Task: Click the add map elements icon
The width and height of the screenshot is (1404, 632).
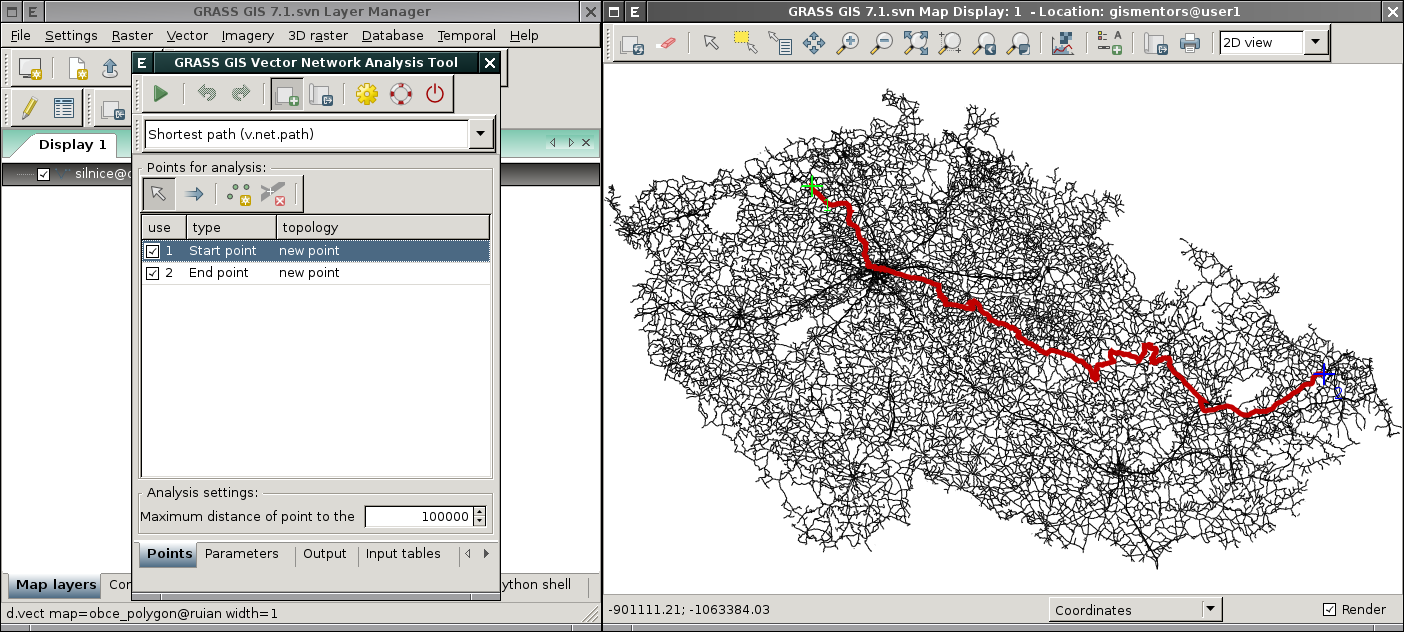Action: [1109, 43]
